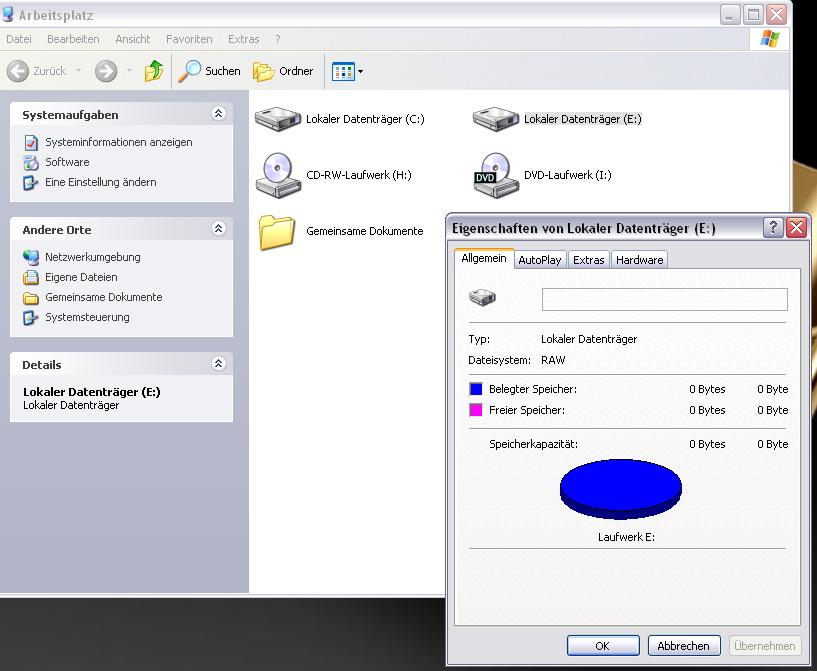
Task: Click the Netzwerkumgebung globe icon
Action: tap(31, 257)
